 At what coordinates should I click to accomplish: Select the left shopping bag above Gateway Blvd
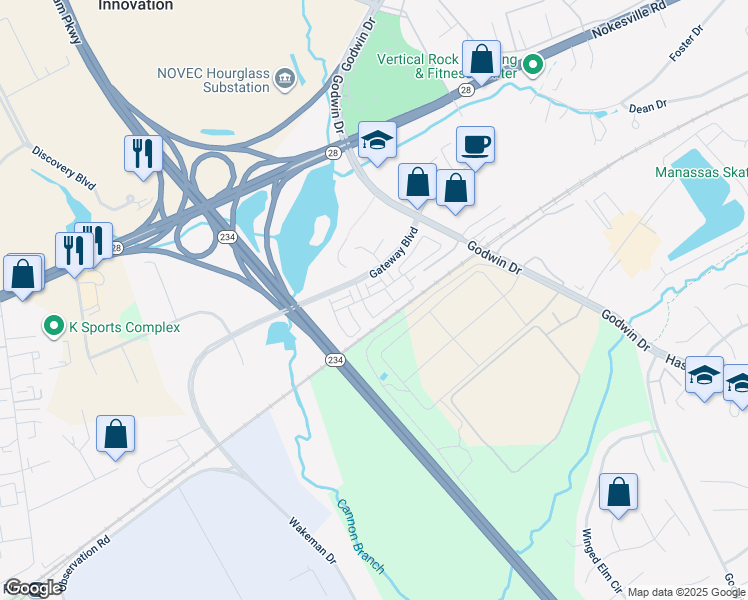tap(417, 183)
